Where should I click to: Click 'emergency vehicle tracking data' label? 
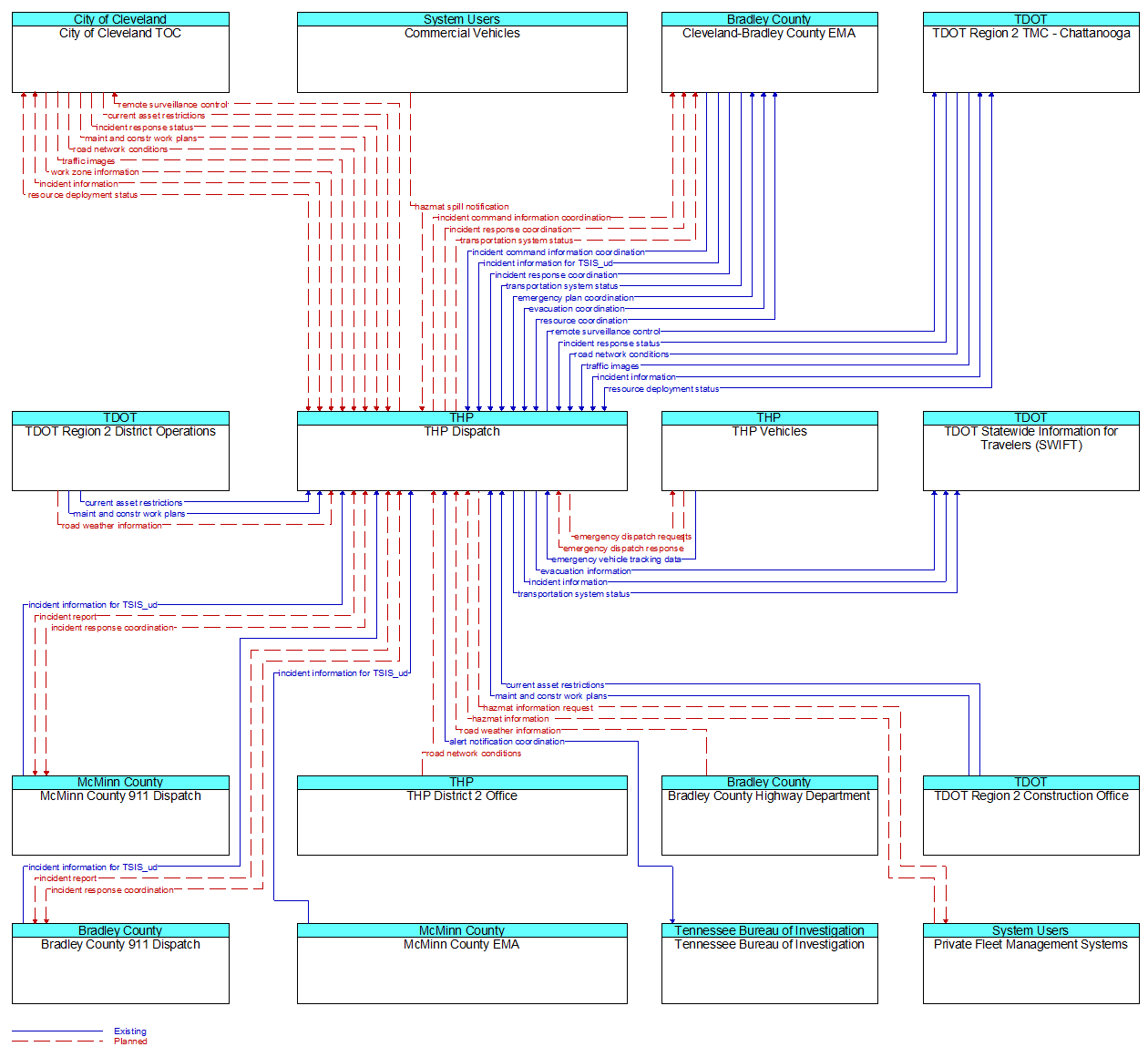617,559
